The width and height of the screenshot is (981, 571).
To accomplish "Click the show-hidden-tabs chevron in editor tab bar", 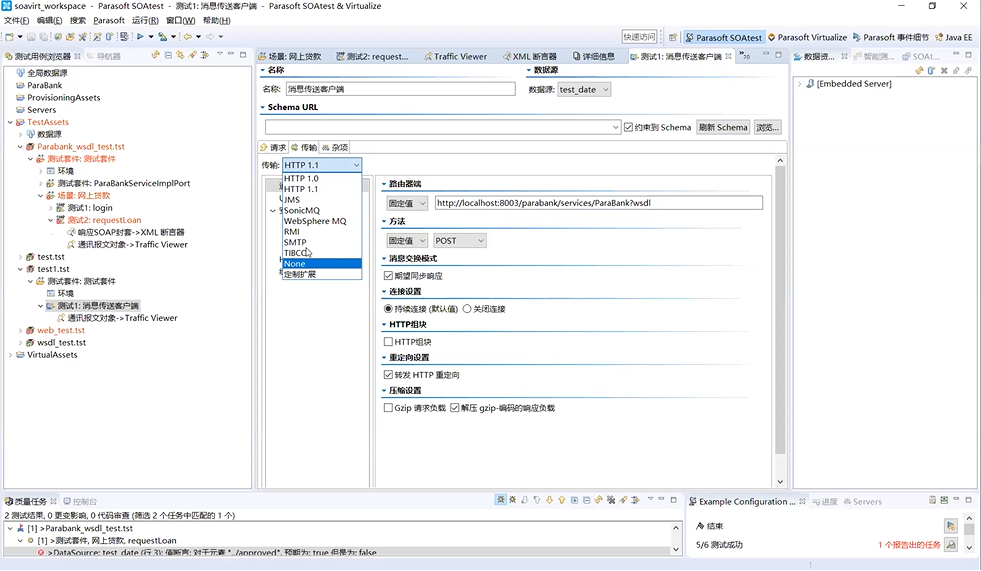I will (x=745, y=56).
